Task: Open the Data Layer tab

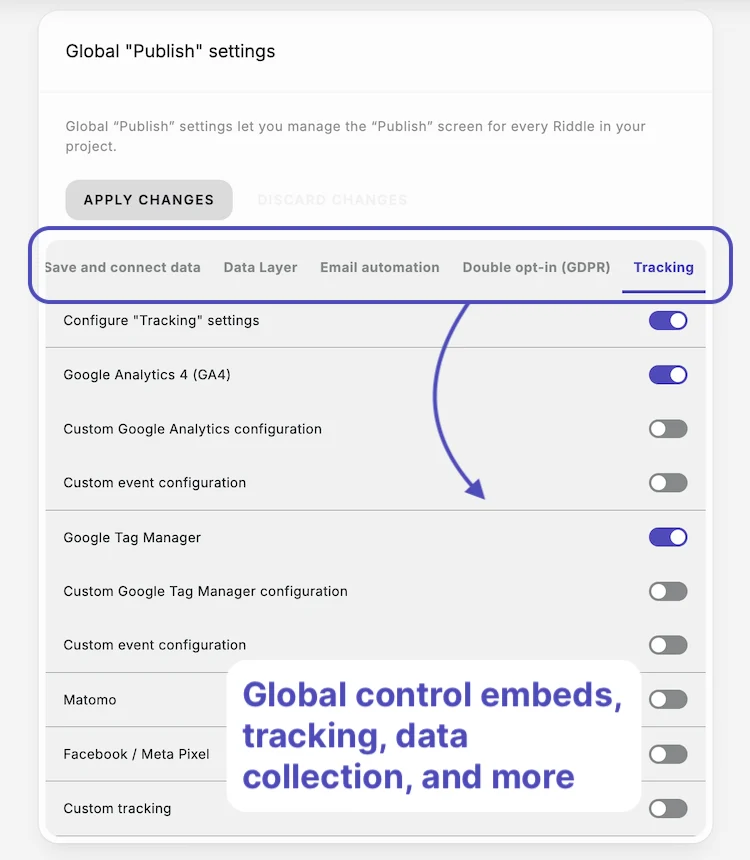Action: click(x=260, y=267)
